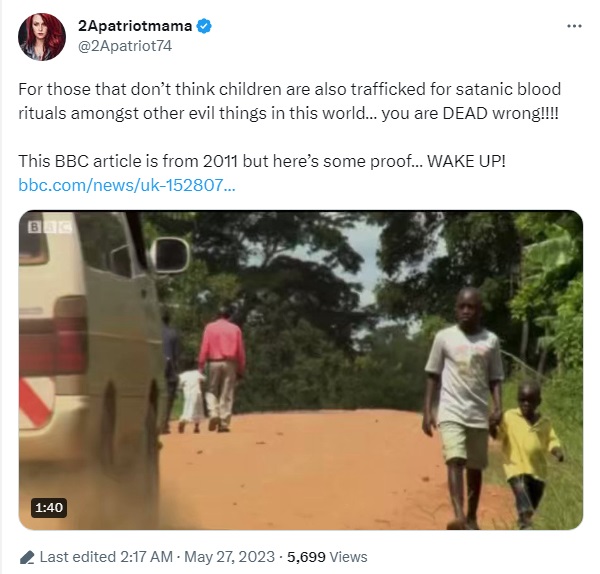Click the 1:40 video duration badge

click(x=49, y=508)
